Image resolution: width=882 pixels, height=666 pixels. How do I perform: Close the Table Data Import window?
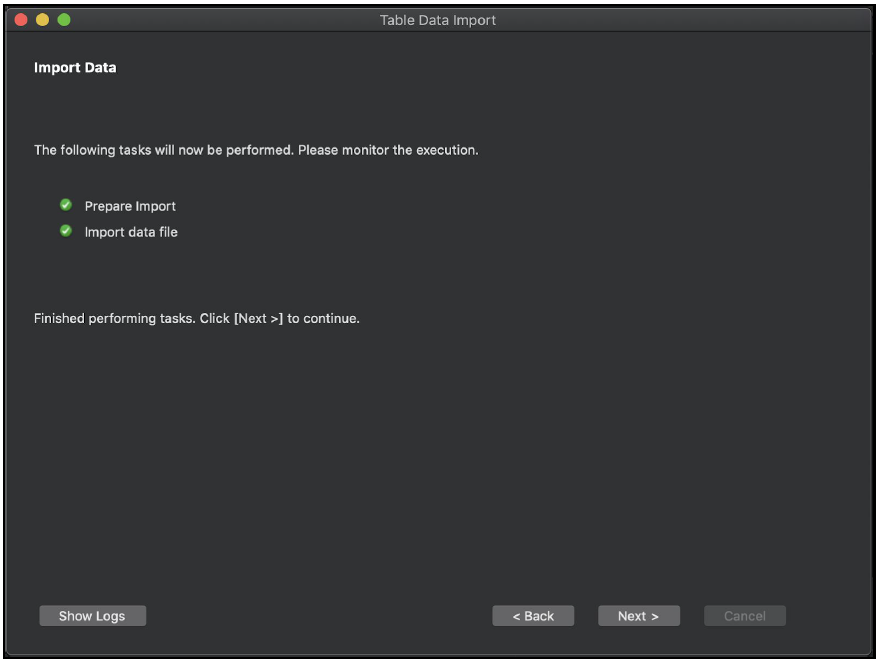point(21,20)
